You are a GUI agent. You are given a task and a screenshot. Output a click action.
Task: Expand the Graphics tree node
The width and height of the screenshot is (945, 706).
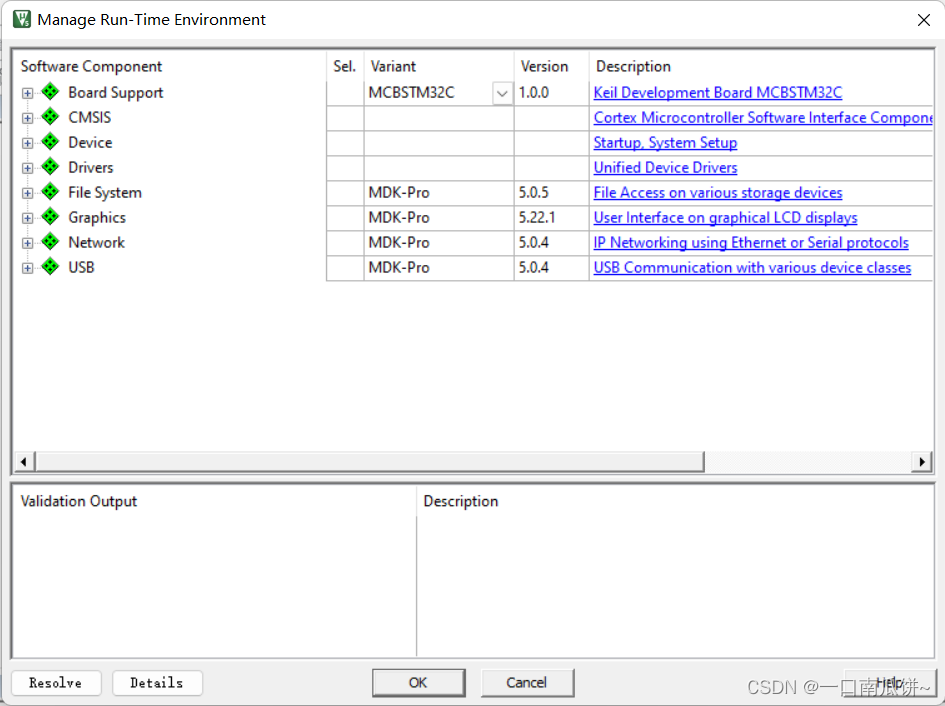click(27, 218)
